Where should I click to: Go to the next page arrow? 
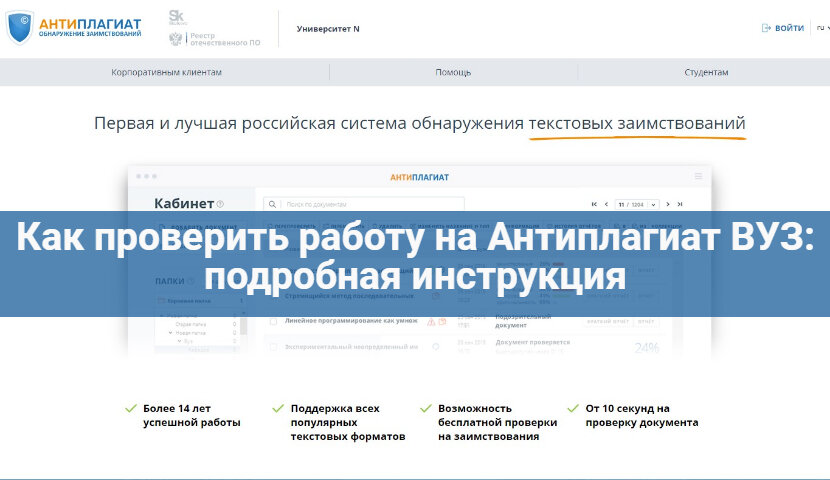pyautogui.click(x=667, y=204)
